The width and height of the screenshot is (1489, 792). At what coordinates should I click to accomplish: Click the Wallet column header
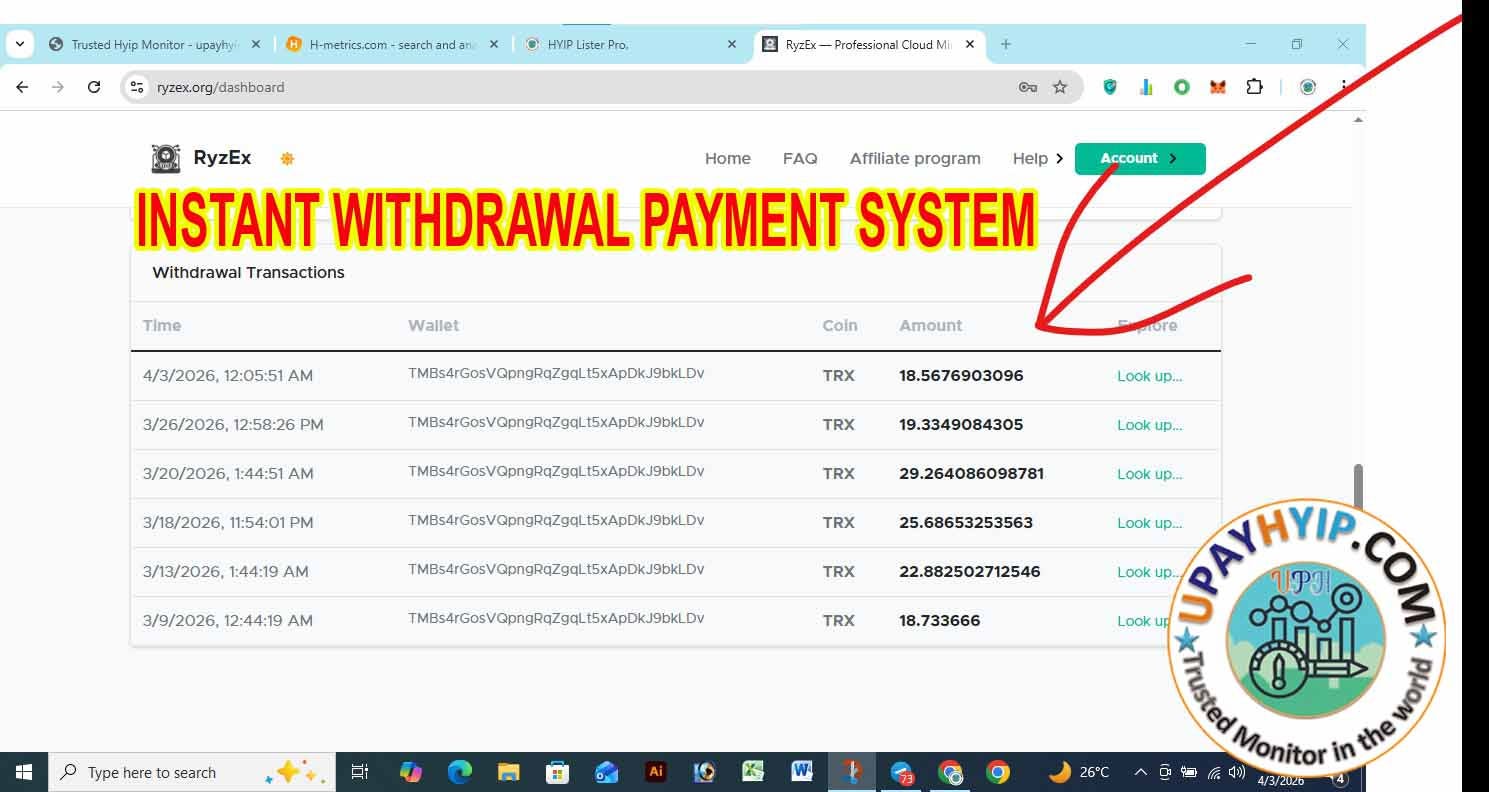(x=433, y=325)
